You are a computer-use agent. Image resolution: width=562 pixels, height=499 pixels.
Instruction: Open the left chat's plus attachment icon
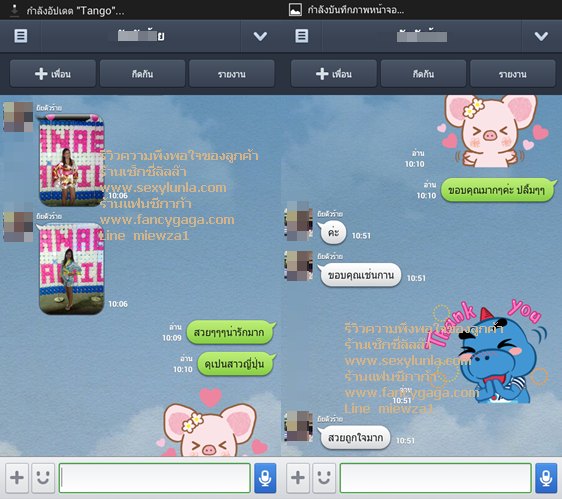click(17, 478)
